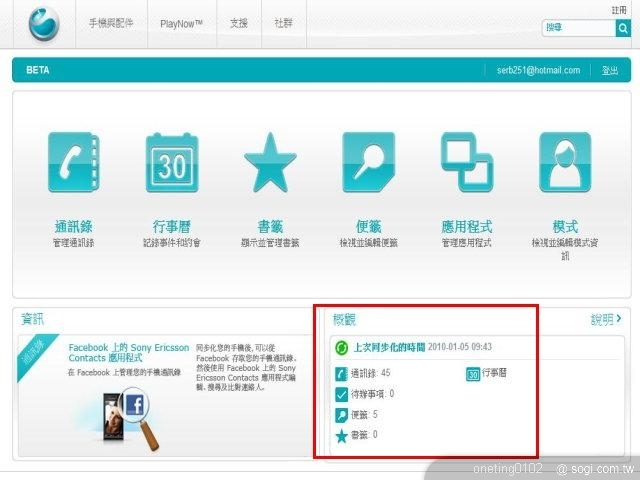This screenshot has width=640, height=480.
Task: Open the 應用程式 applications icon
Action: (467, 161)
